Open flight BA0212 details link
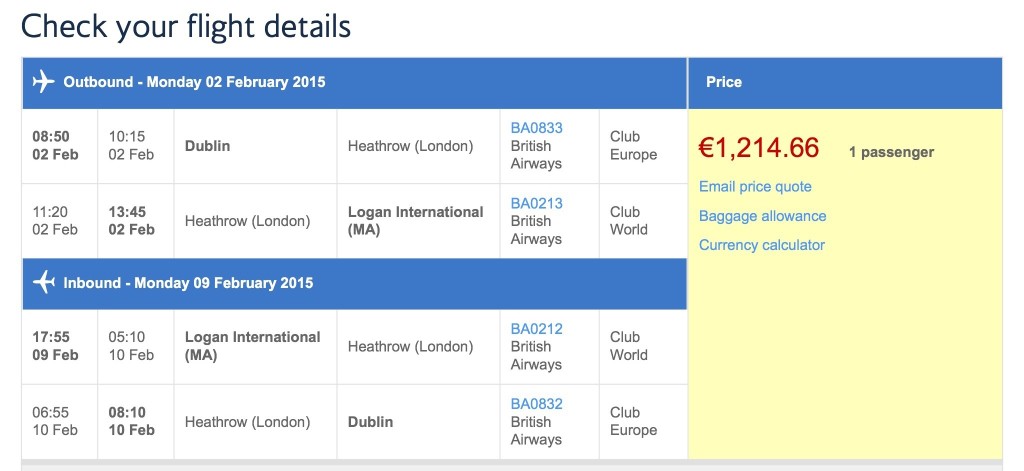1024x471 pixels. tap(536, 329)
